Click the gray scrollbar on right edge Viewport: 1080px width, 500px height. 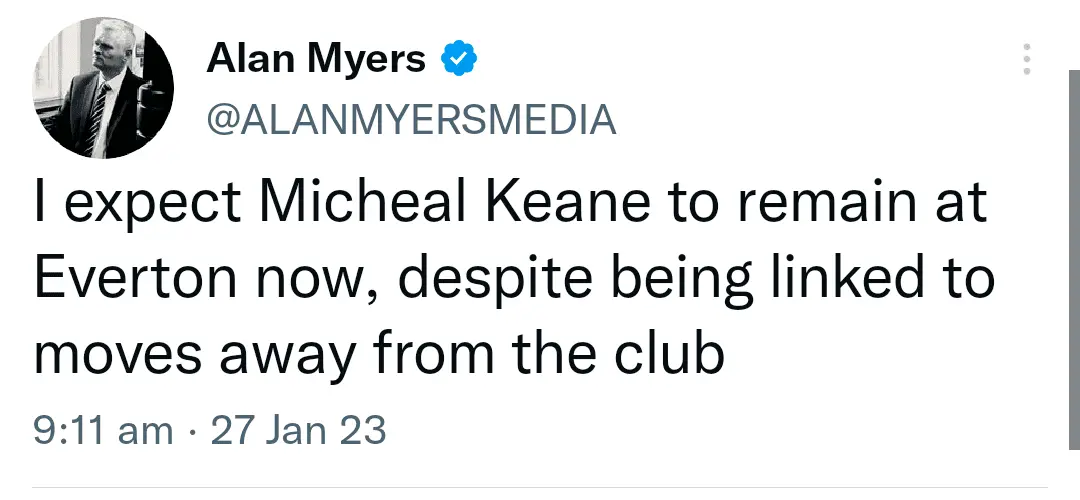click(x=1073, y=250)
